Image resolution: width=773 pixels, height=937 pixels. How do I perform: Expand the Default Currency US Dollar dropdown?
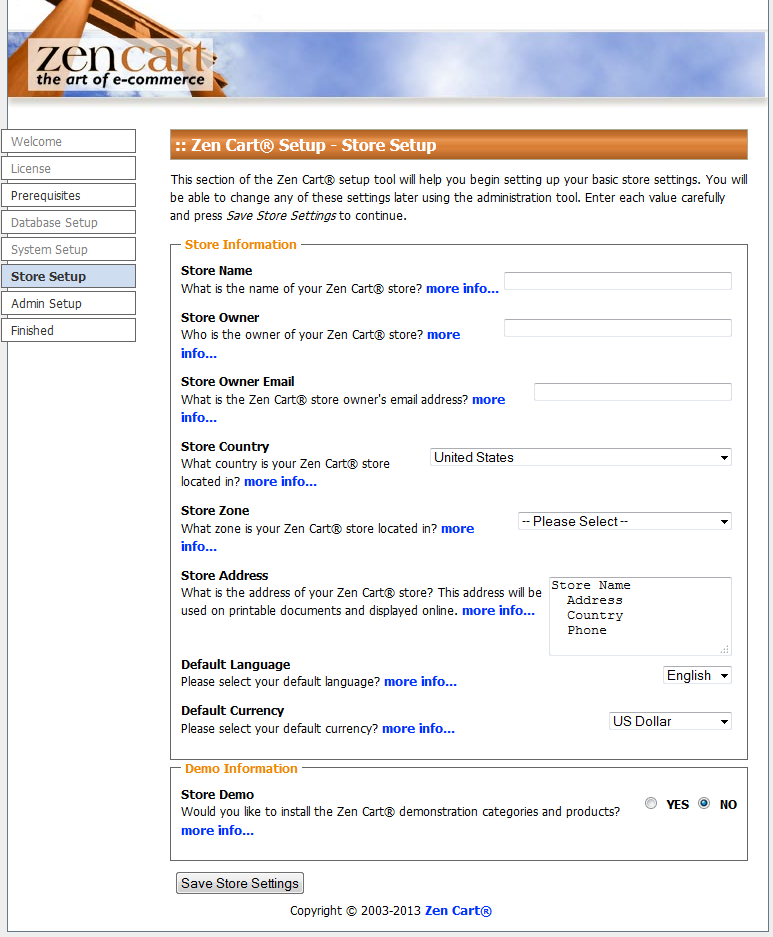pyautogui.click(x=670, y=721)
